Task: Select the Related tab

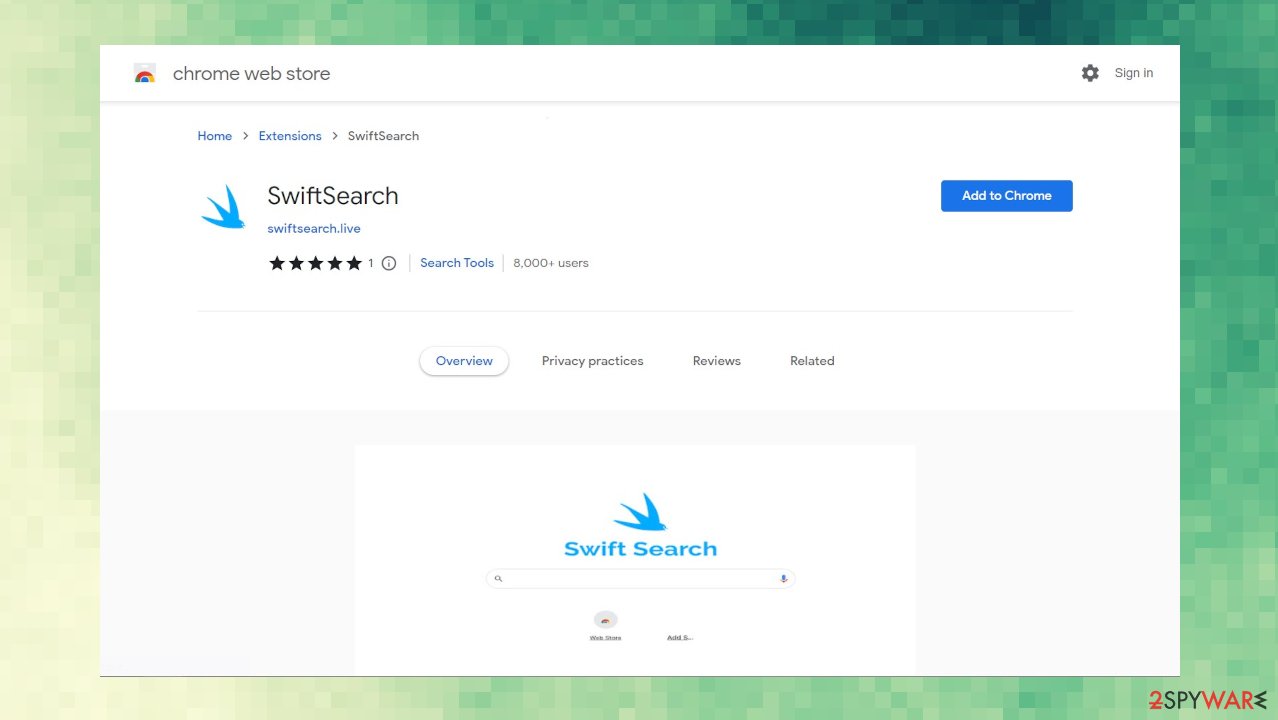Action: (x=811, y=360)
